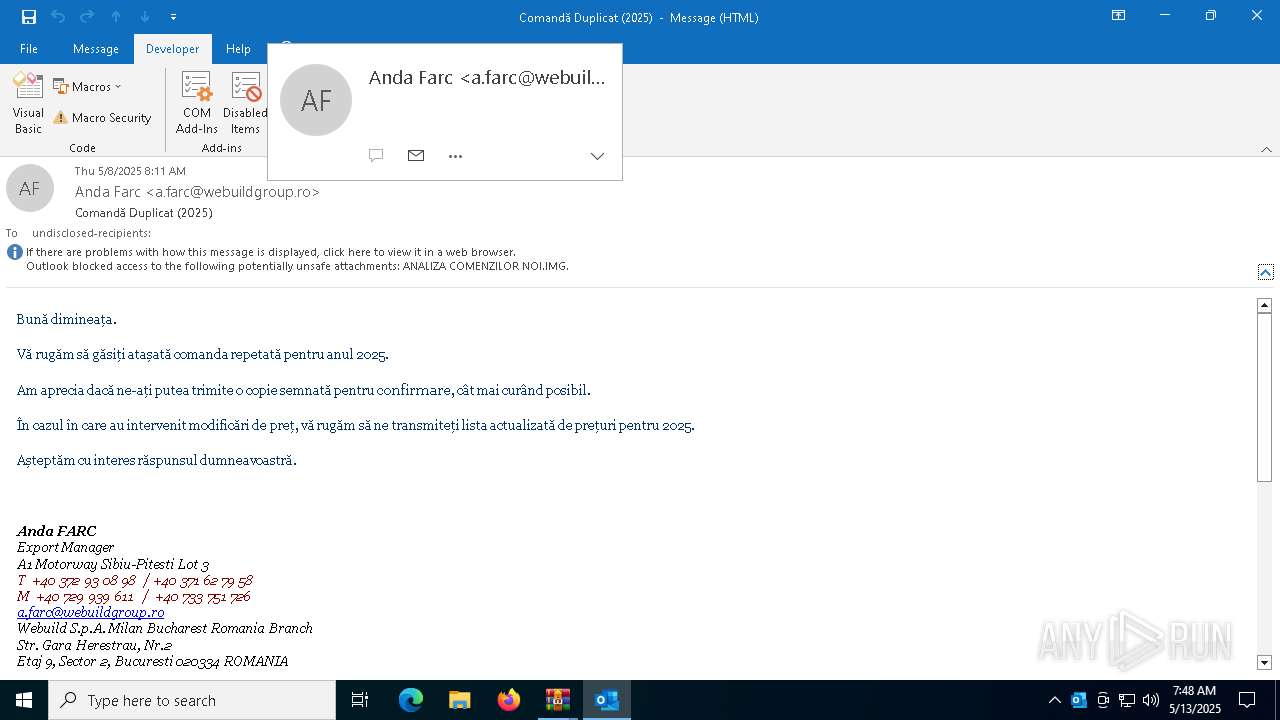Launch Visual Basic editor
This screenshot has height=720, width=1280.
point(28,104)
